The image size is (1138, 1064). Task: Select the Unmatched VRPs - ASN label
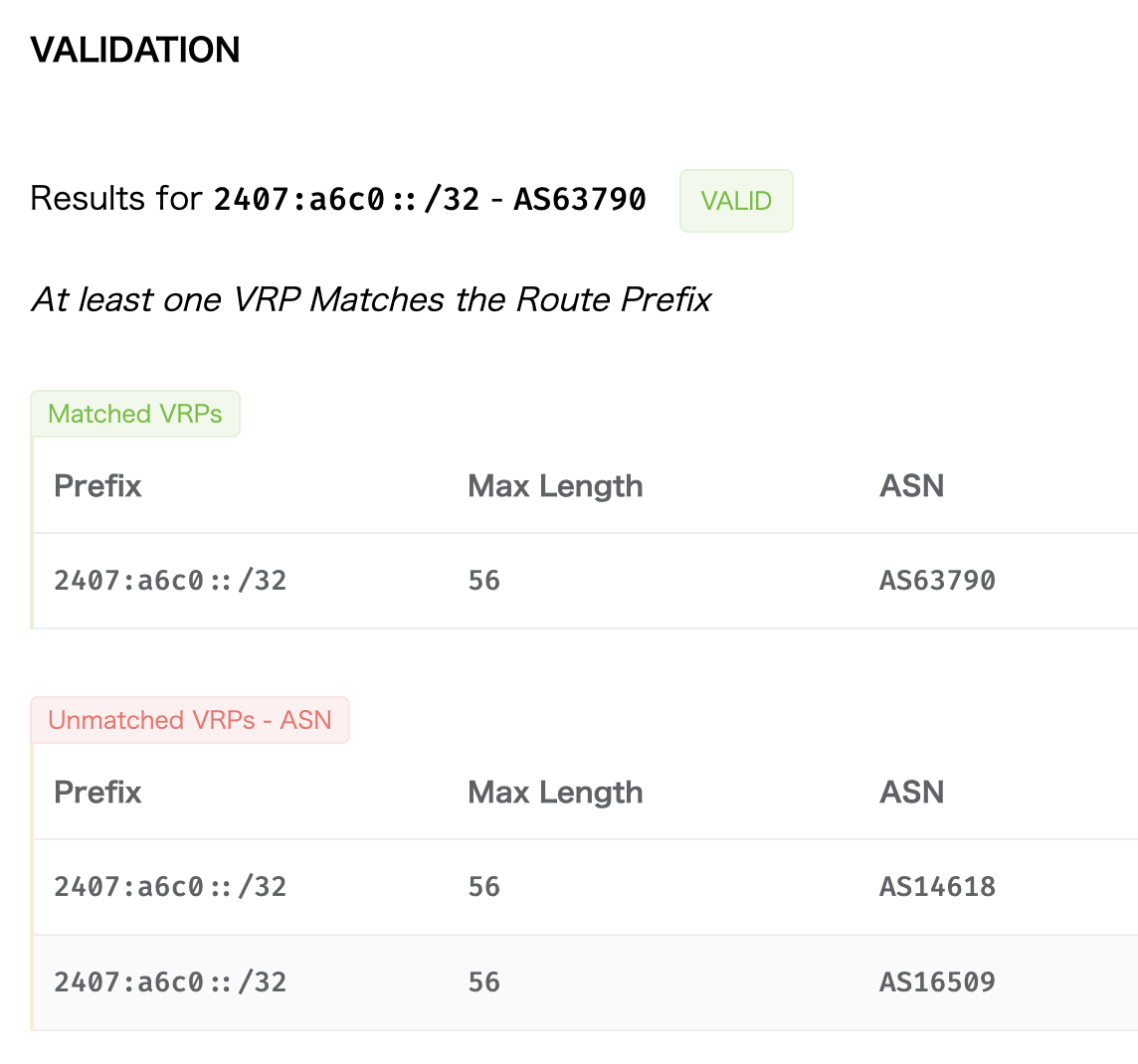(x=190, y=720)
